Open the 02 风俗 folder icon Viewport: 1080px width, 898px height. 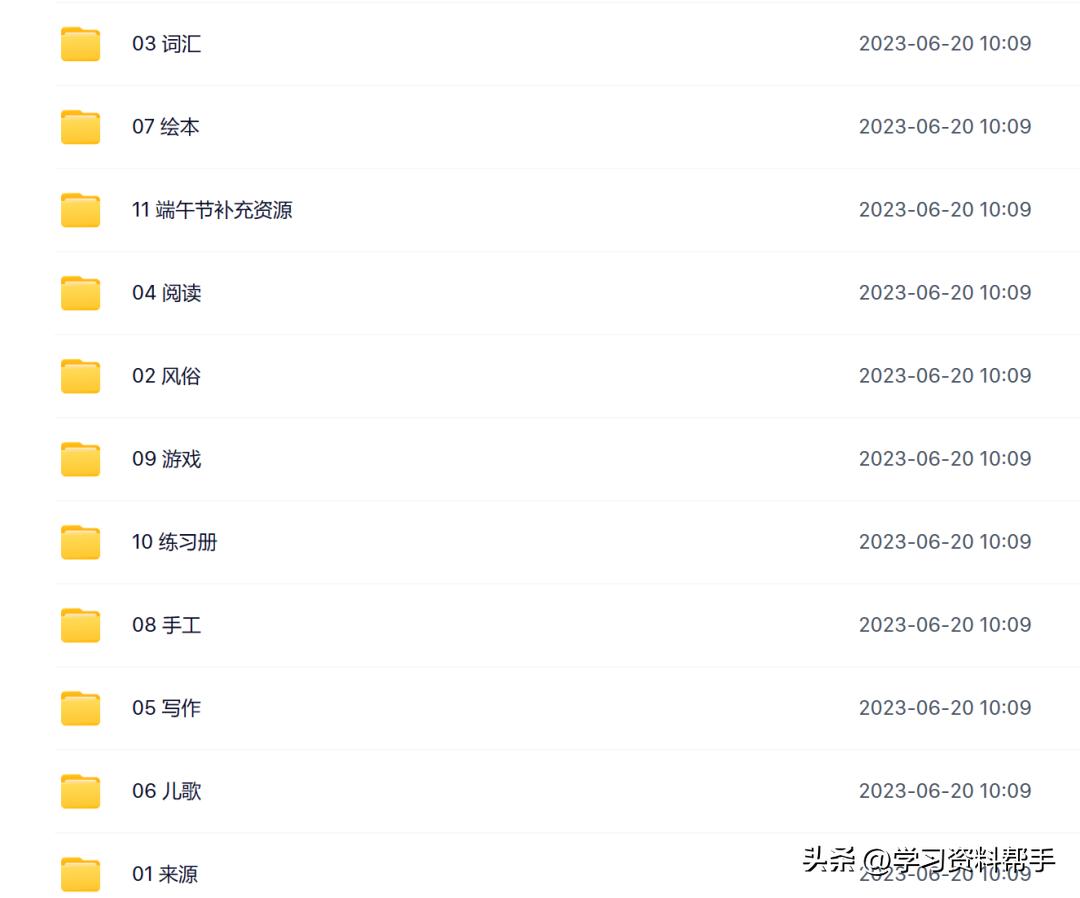click(x=81, y=376)
